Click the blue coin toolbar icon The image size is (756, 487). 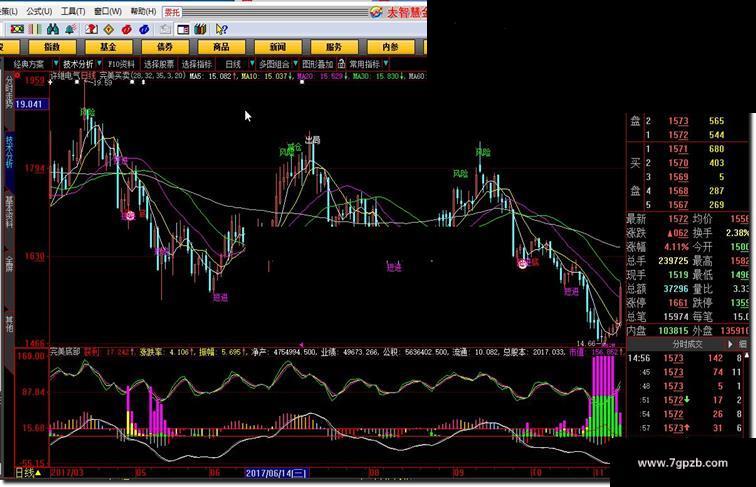pyautogui.click(x=144, y=29)
